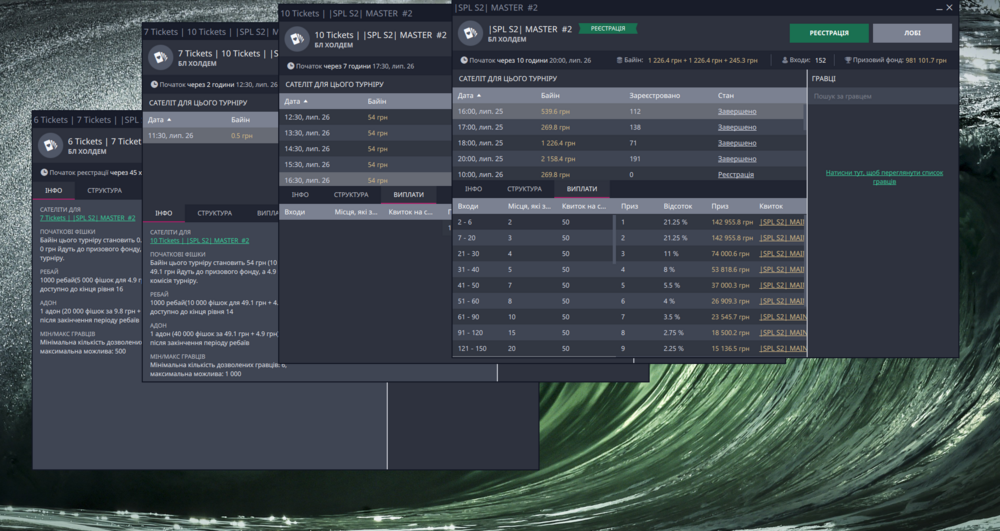The image size is (1000, 531).
Task: Click Завершено link for 20:00, лип. 25 satellite
Action: pos(737,159)
